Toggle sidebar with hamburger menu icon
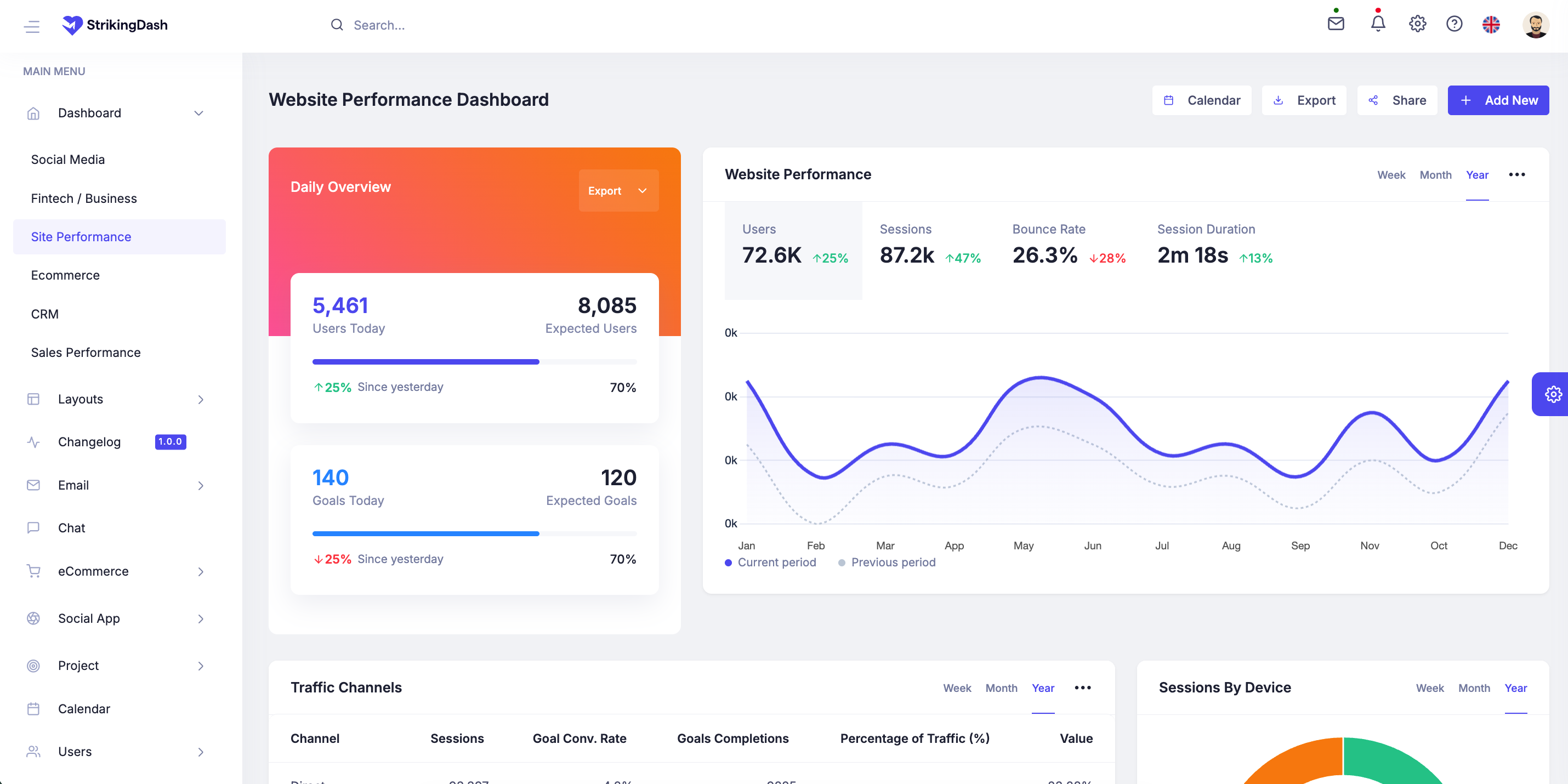 coord(32,26)
